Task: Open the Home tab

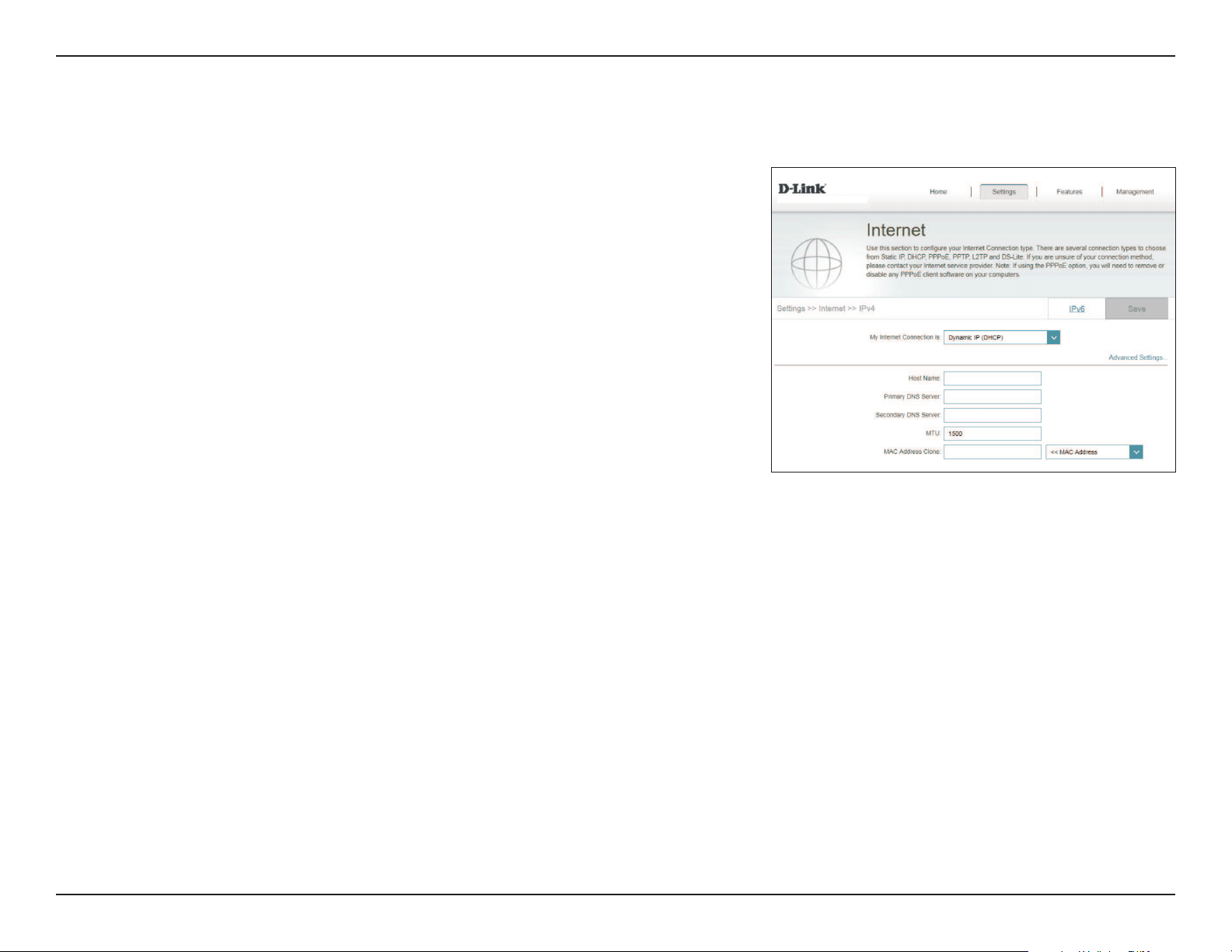Action: [938, 192]
